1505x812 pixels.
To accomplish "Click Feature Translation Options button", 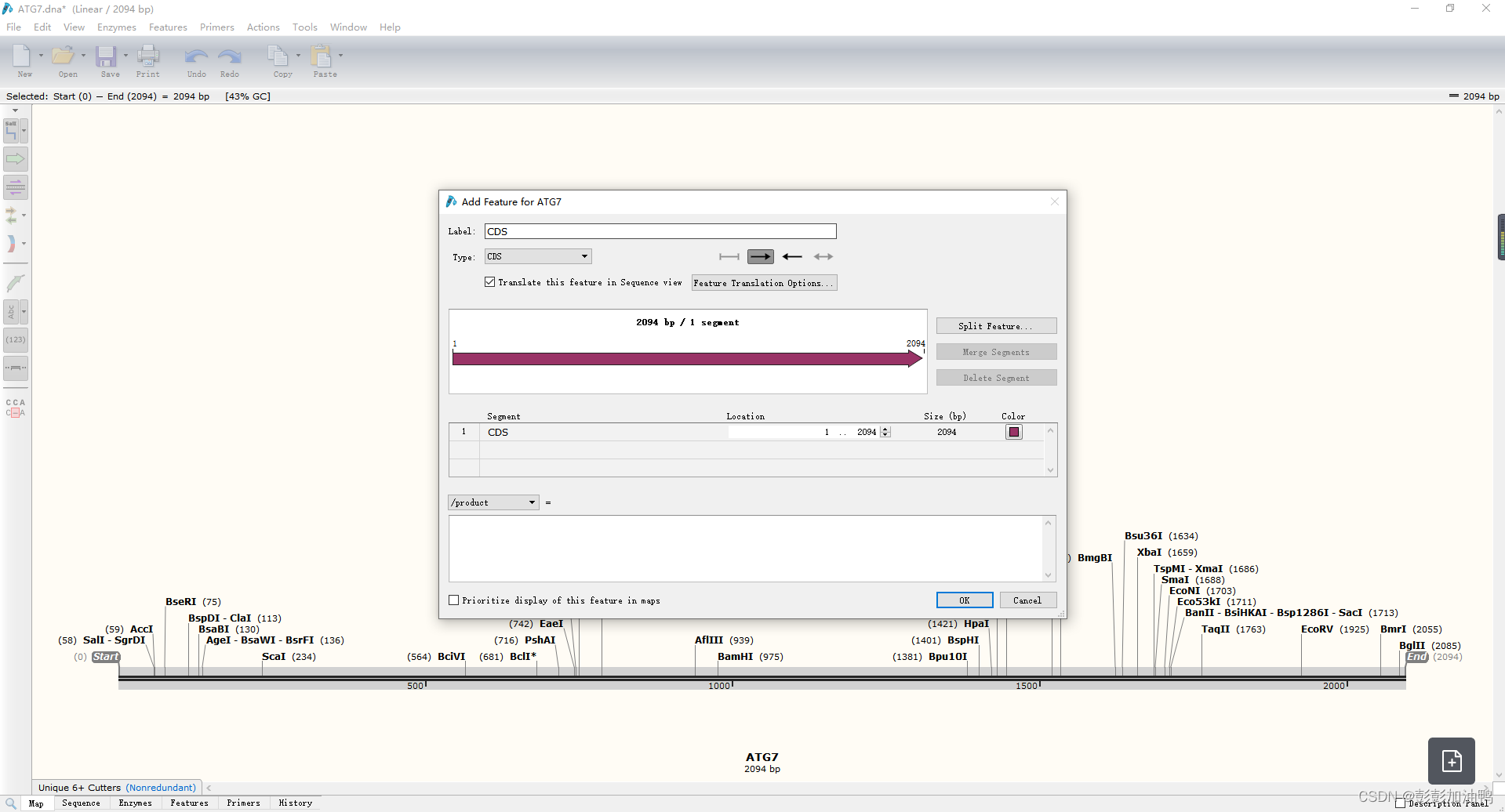I will [764, 283].
